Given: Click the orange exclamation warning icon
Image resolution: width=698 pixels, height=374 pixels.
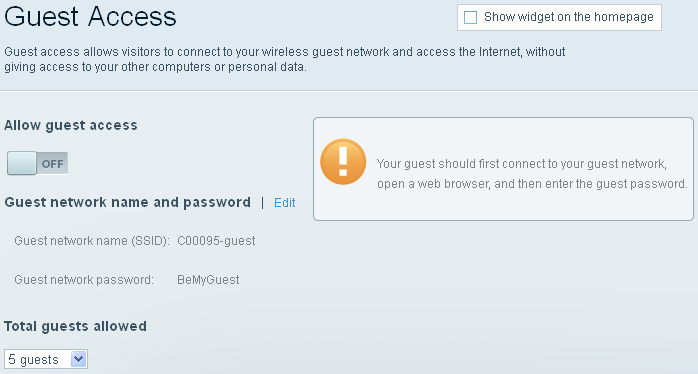Looking at the screenshot, I should click(343, 162).
